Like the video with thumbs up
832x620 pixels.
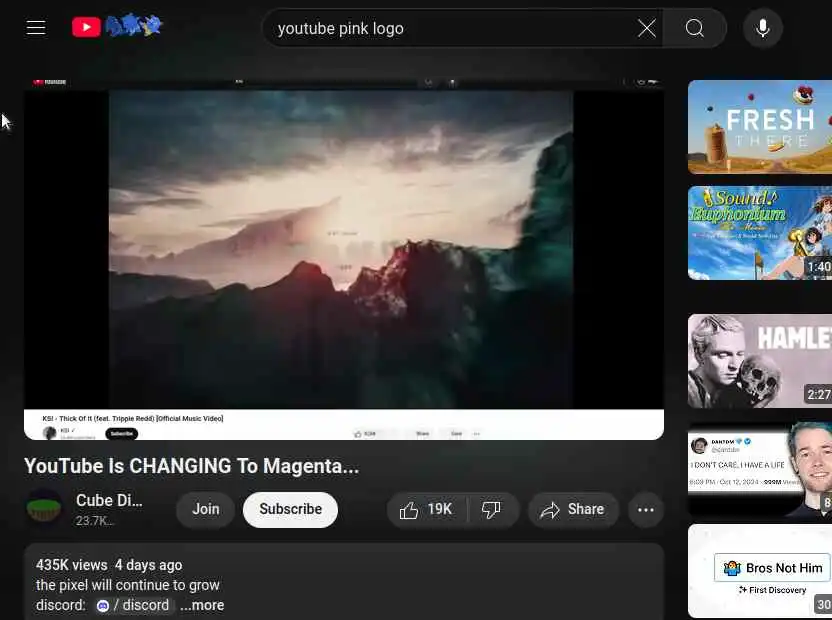426,510
